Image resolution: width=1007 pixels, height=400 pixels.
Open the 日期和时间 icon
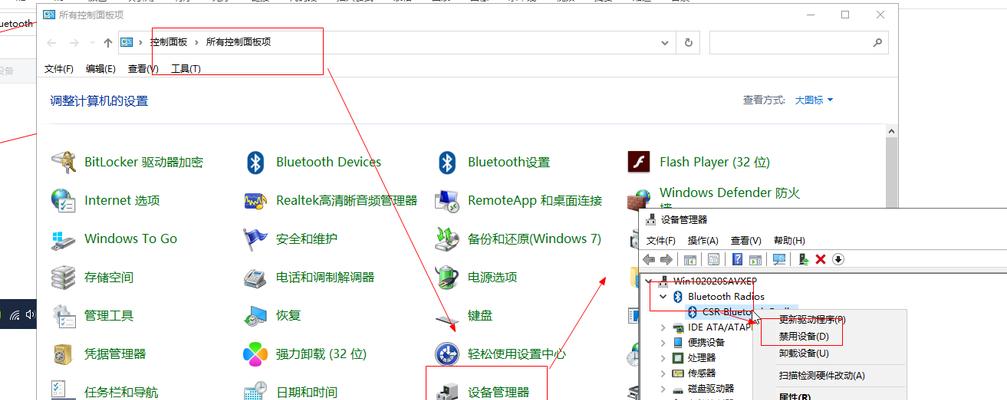pos(256,390)
